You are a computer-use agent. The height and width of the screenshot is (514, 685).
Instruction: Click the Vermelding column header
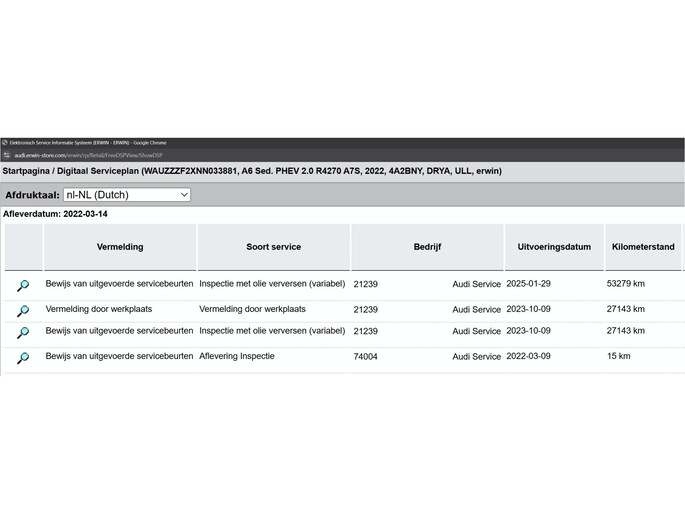coord(120,247)
